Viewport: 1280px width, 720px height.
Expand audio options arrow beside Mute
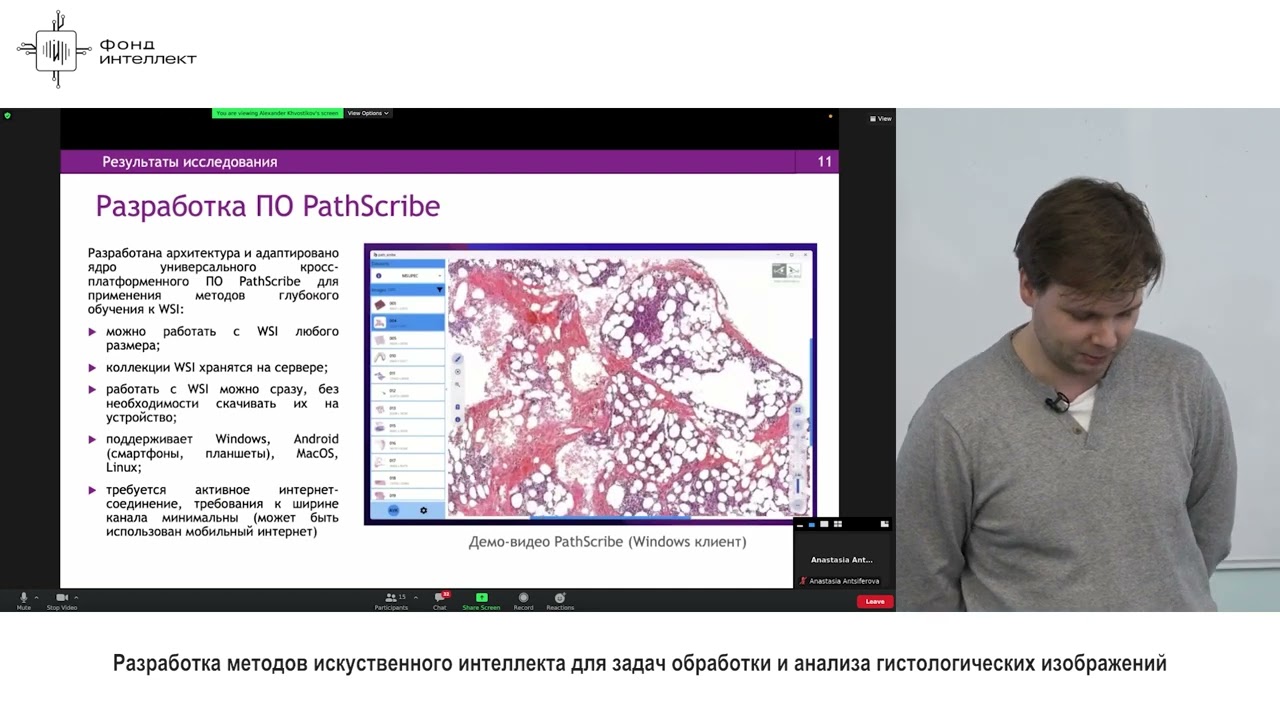pos(36,597)
